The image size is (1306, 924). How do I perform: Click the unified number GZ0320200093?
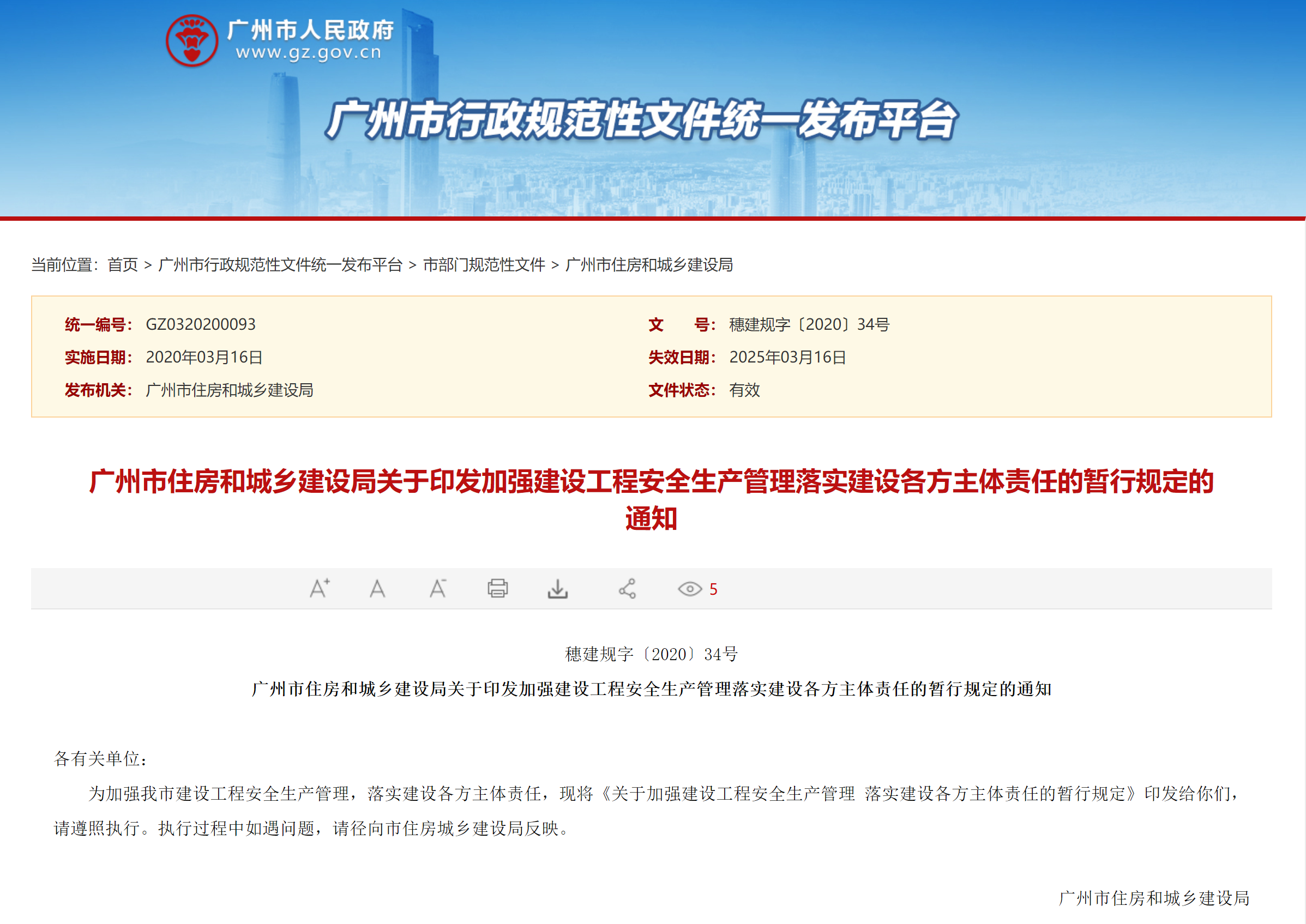(200, 324)
